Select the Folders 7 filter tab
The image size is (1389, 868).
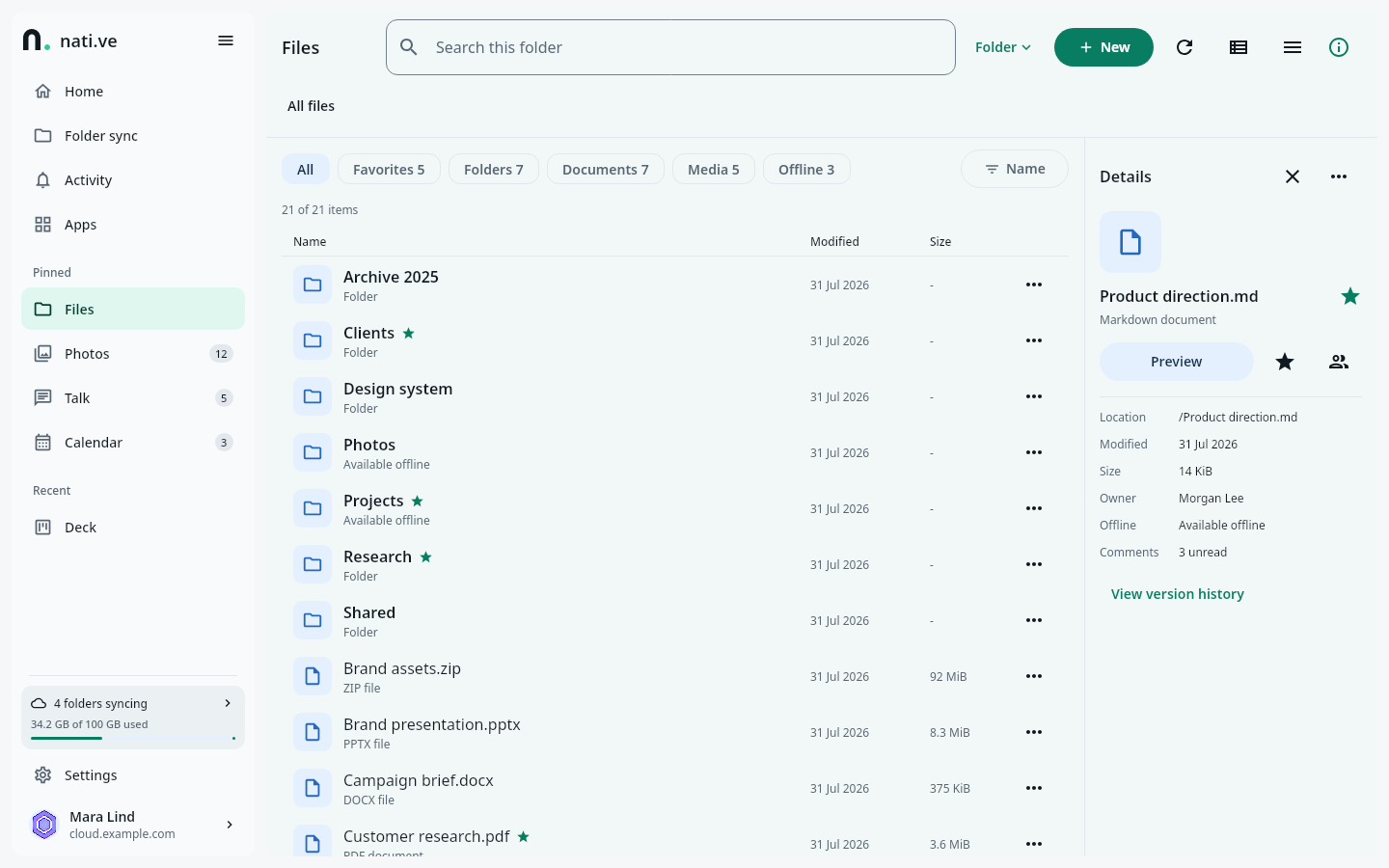pos(494,170)
